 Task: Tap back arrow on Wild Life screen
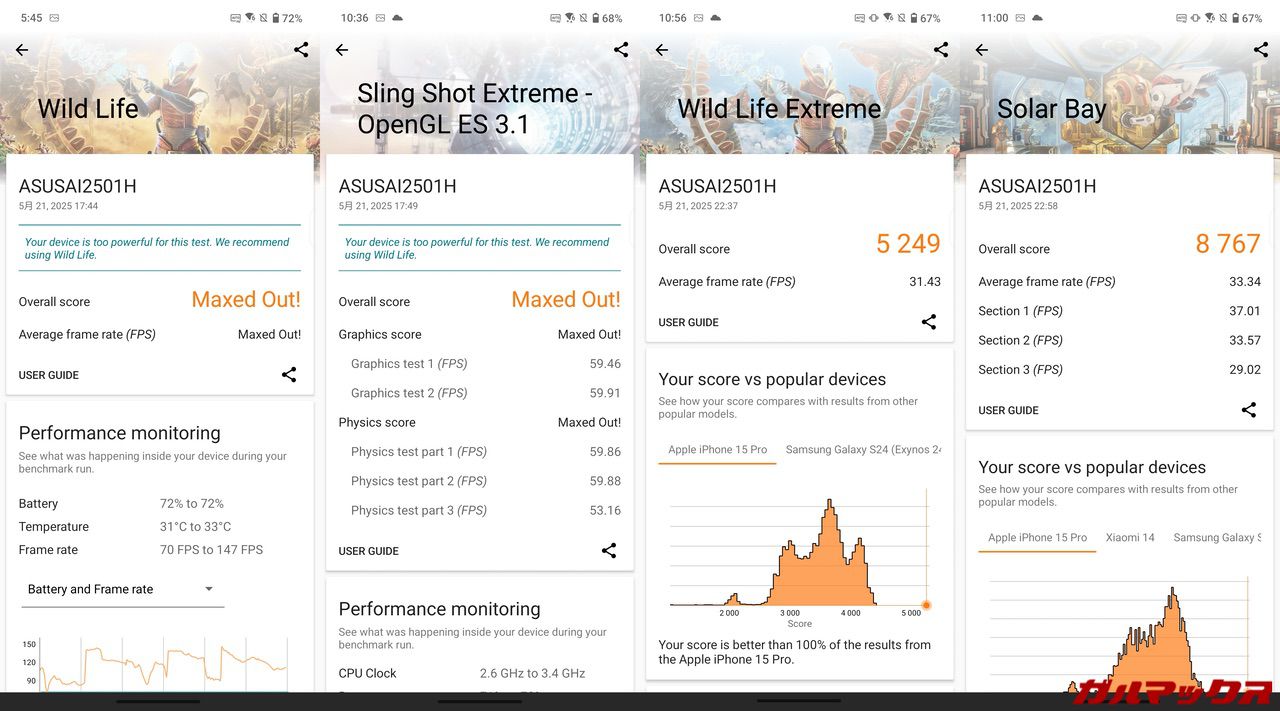point(22,50)
